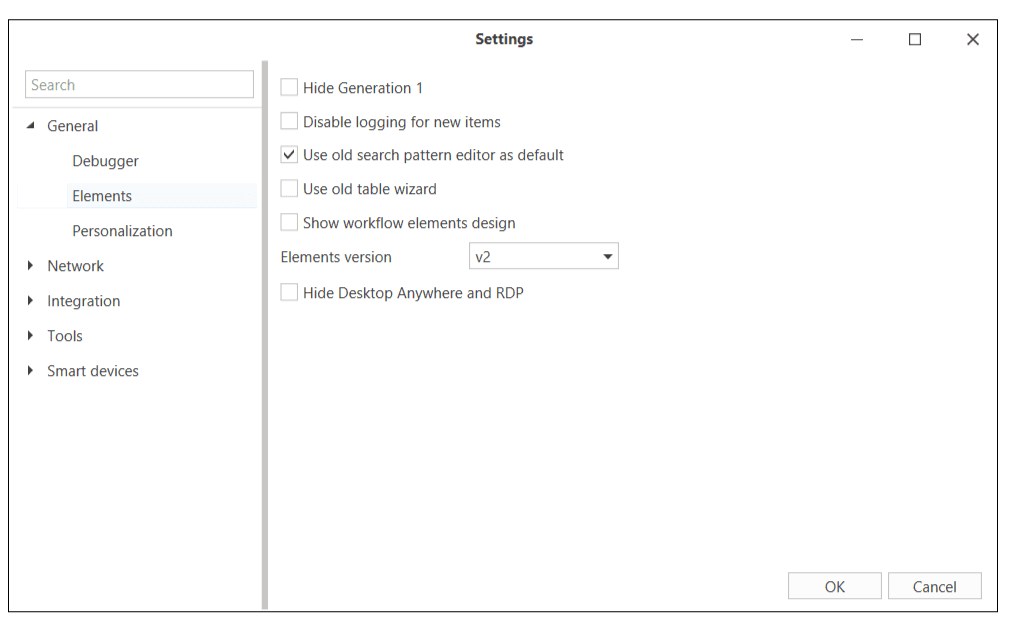
Task: Focus the settings Search field
Action: 139,85
